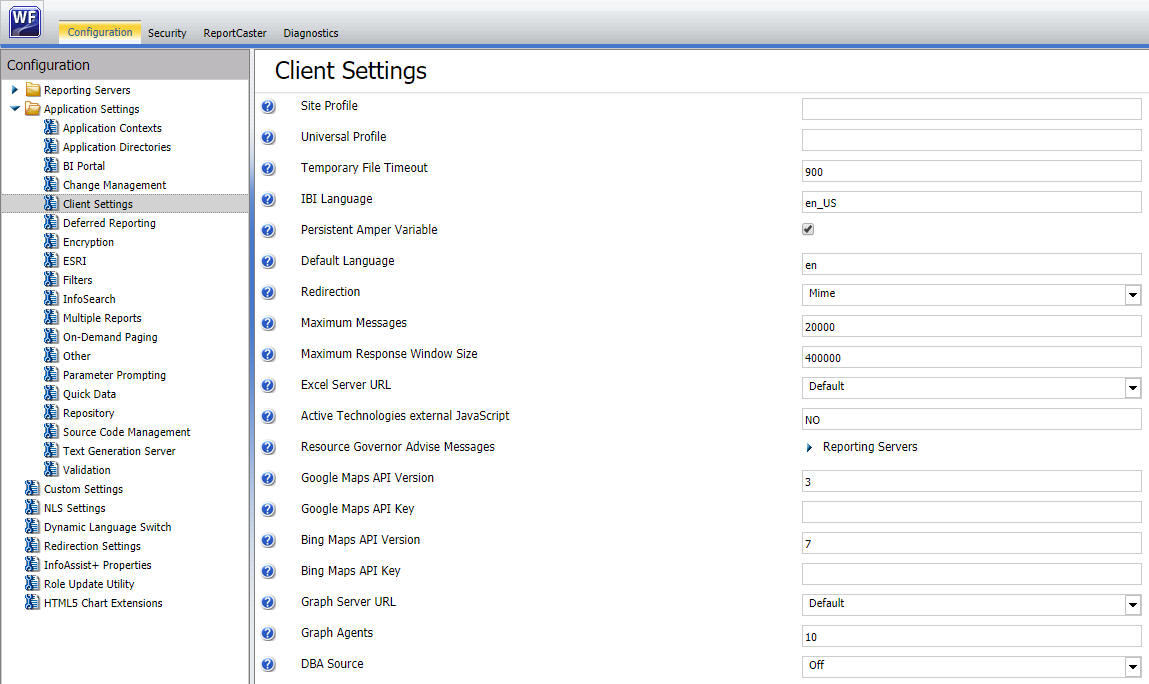This screenshot has height=684, width=1149.
Task: Select Application Directories in the tree
Action: [x=117, y=147]
